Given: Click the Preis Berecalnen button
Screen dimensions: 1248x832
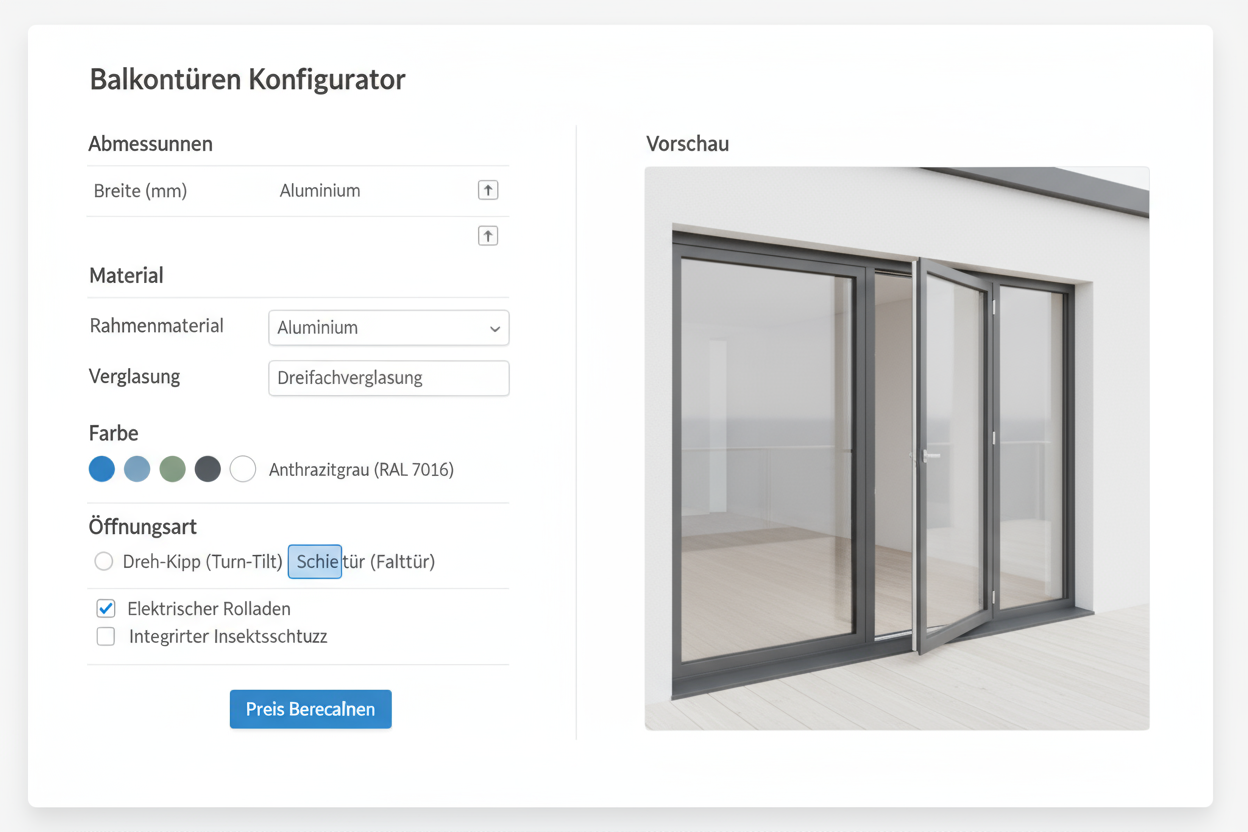Looking at the screenshot, I should 311,709.
